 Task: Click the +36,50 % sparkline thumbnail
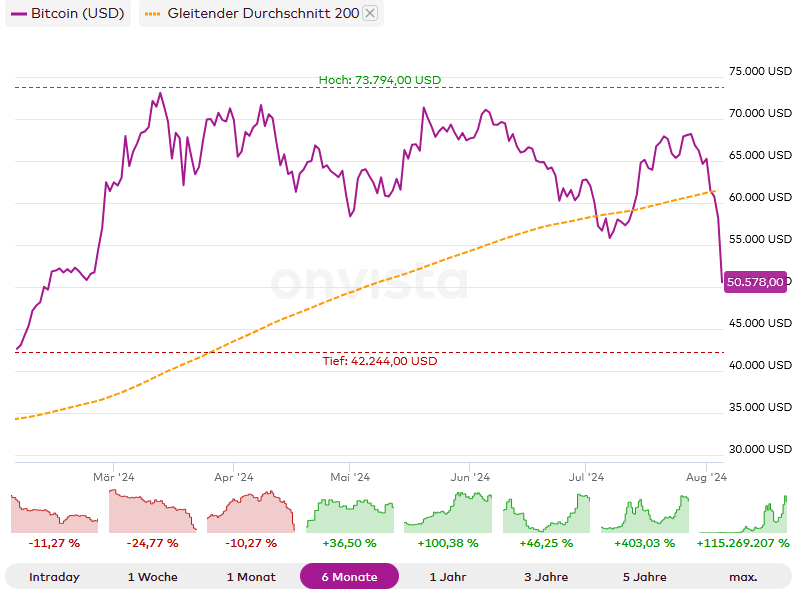[349, 514]
